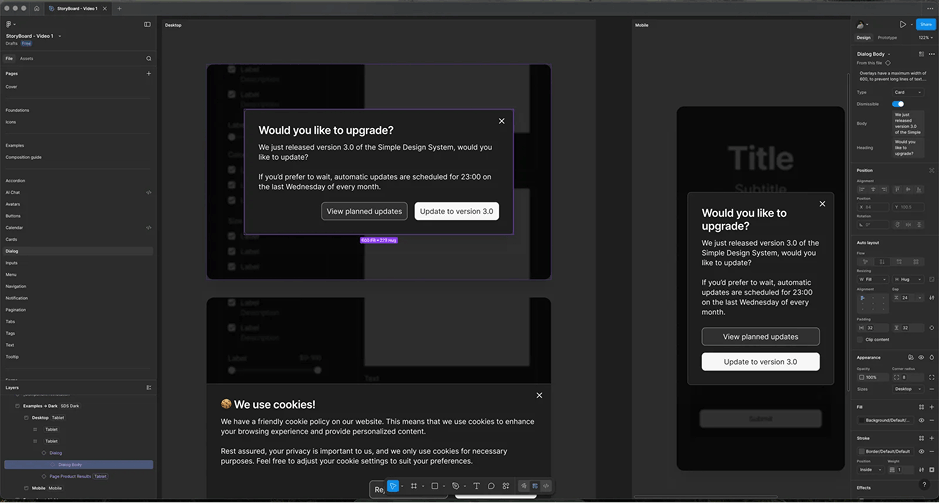939x503 pixels.
Task: Open the stroke Position dropdown showing Inside
Action: coord(871,469)
